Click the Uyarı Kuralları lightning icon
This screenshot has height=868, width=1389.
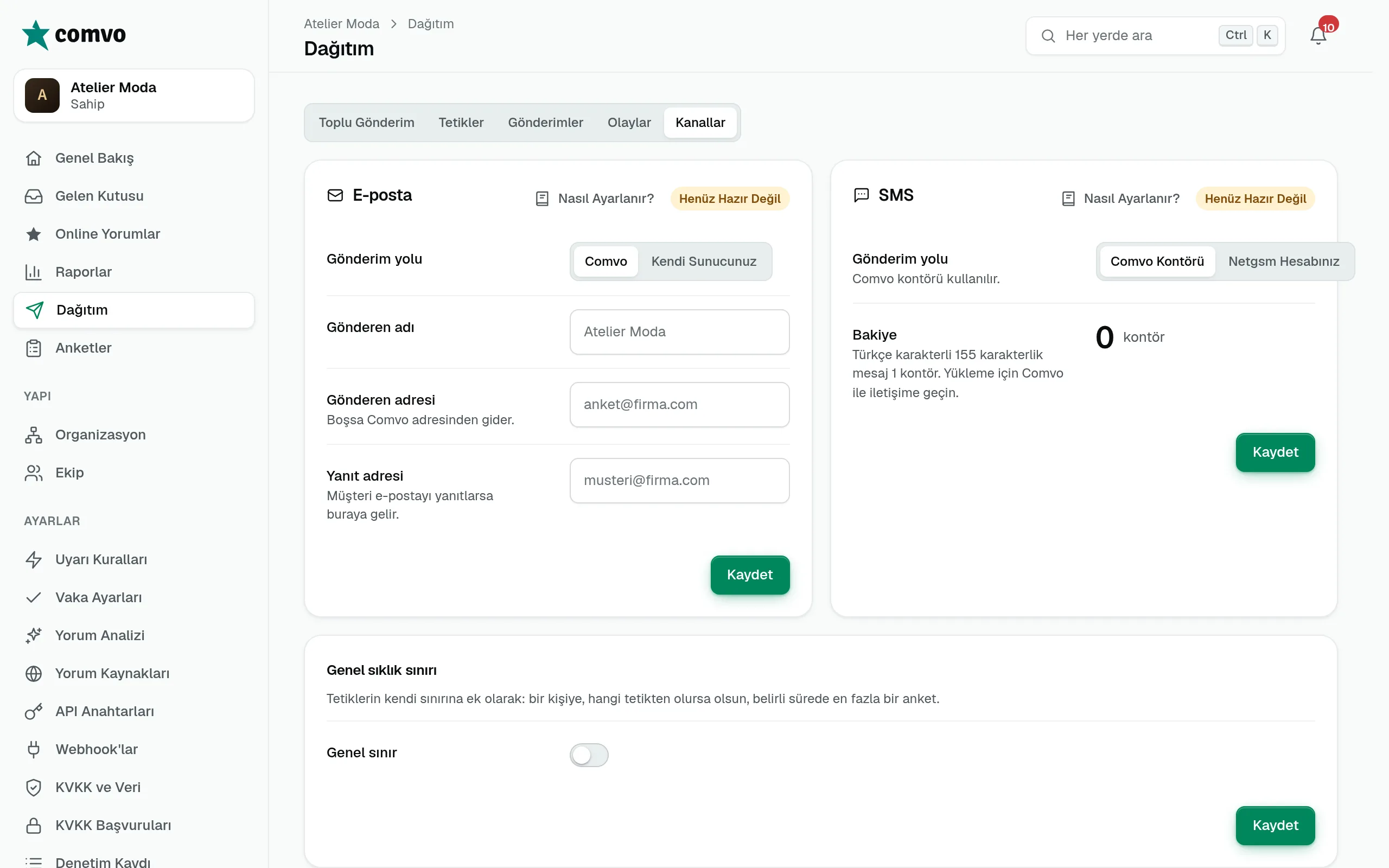tap(34, 559)
